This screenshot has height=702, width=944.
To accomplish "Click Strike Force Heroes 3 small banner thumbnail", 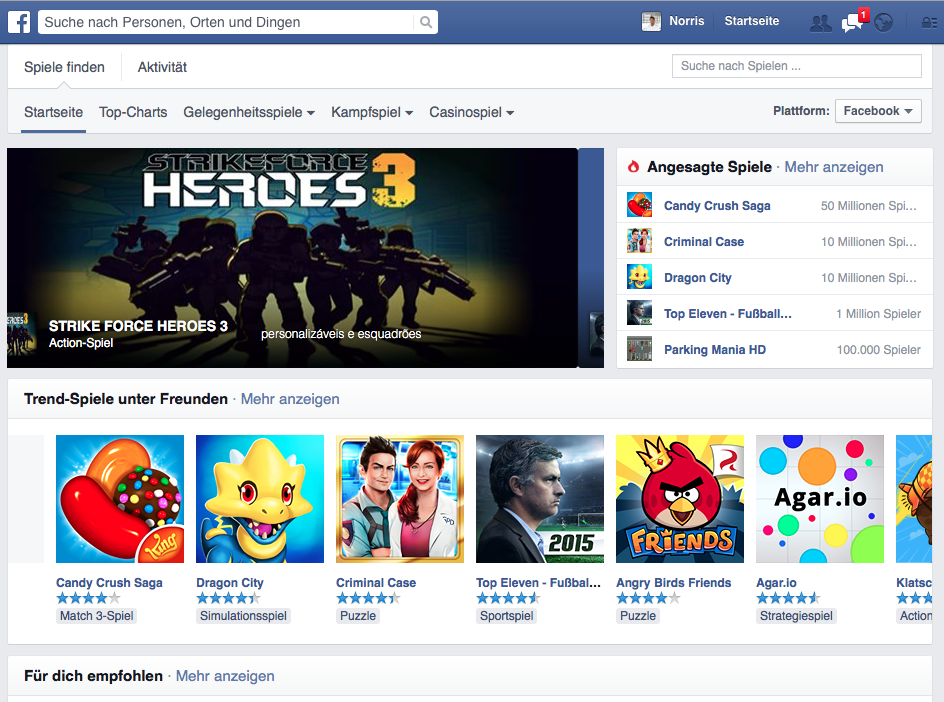I will click(x=22, y=333).
